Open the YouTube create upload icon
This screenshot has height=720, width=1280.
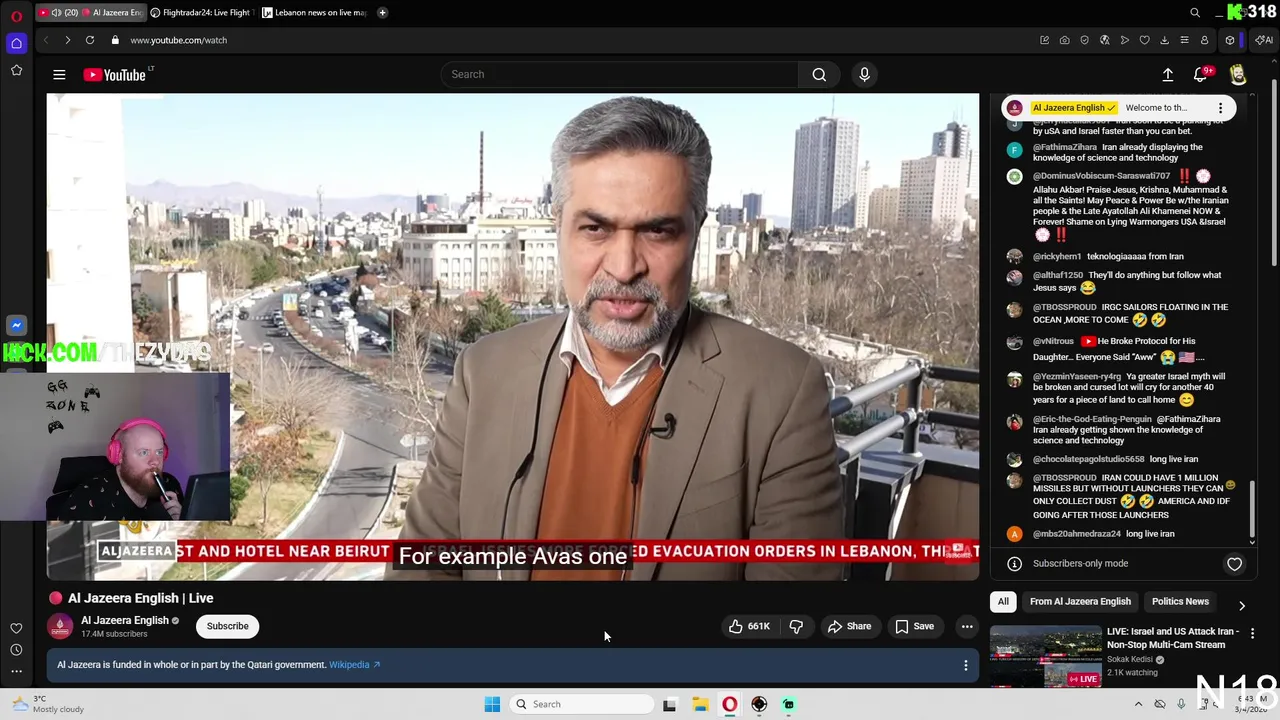pyautogui.click(x=1167, y=74)
